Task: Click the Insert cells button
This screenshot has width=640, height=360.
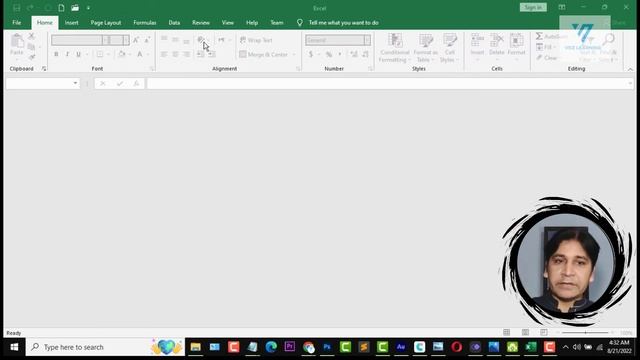Action: tap(477, 47)
